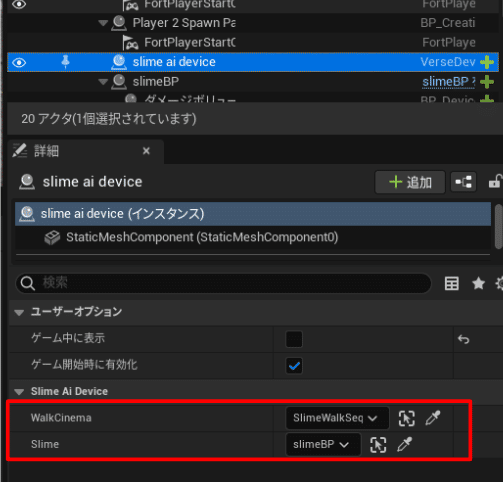
Task: Use eyedropper for Slime property
Action: 405,444
